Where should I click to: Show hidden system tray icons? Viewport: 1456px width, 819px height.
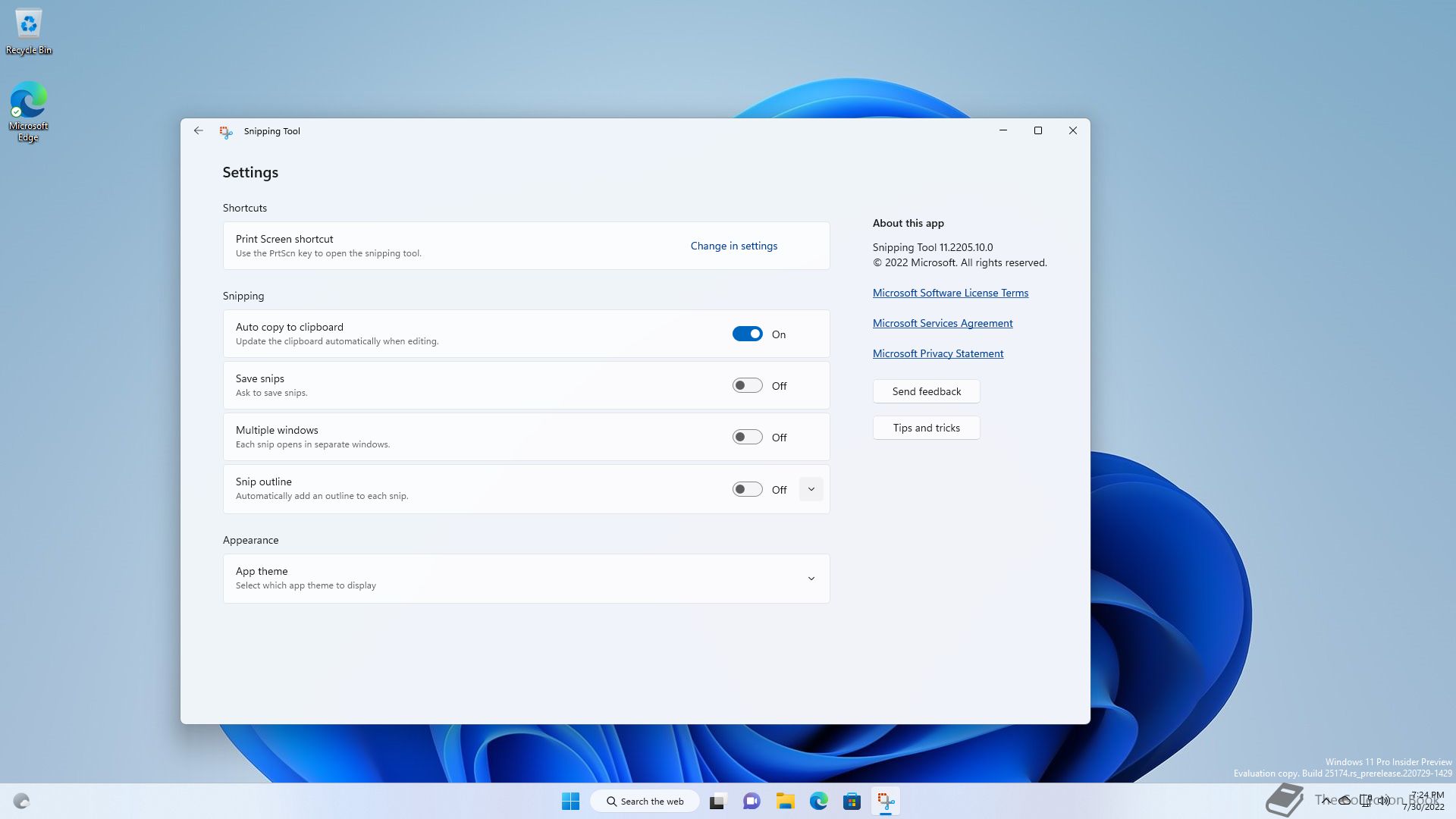coord(1325,801)
